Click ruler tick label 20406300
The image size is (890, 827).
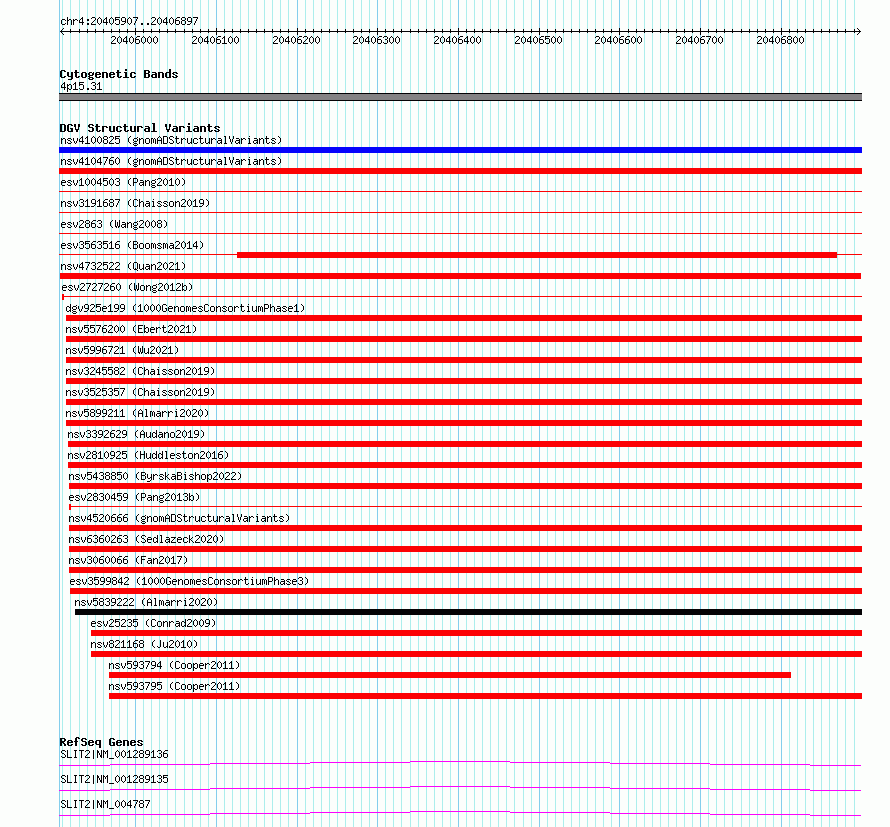pos(376,40)
